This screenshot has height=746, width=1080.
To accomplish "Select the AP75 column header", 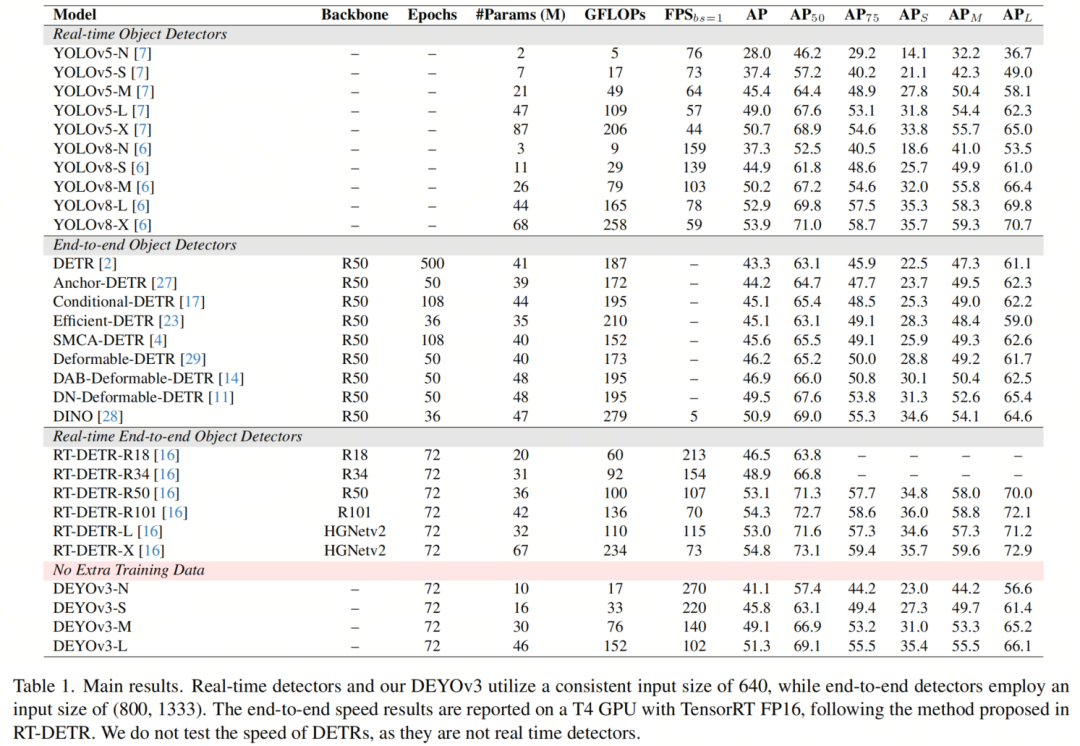I will coord(862,16).
